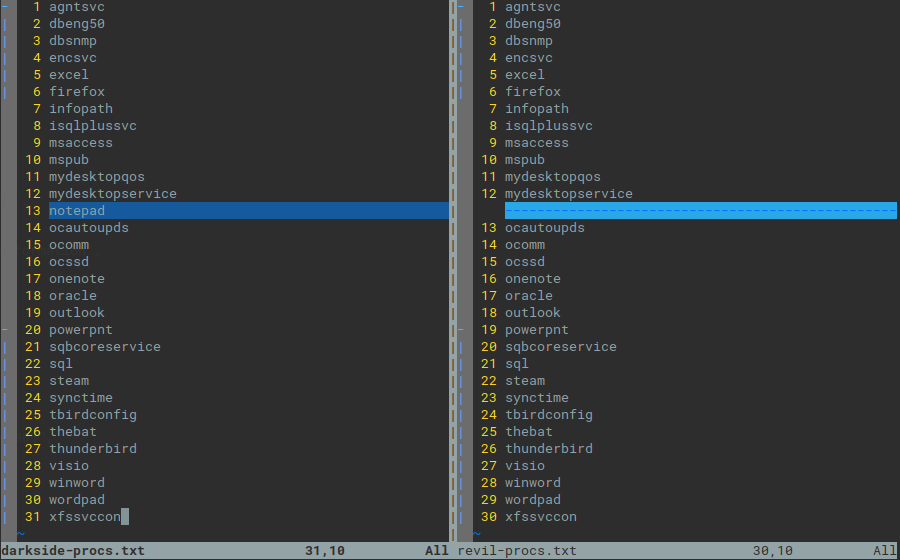The height and width of the screenshot is (560, 900).
Task: Select firefox in the darkside-procs.txt pane
Action: tap(77, 92)
